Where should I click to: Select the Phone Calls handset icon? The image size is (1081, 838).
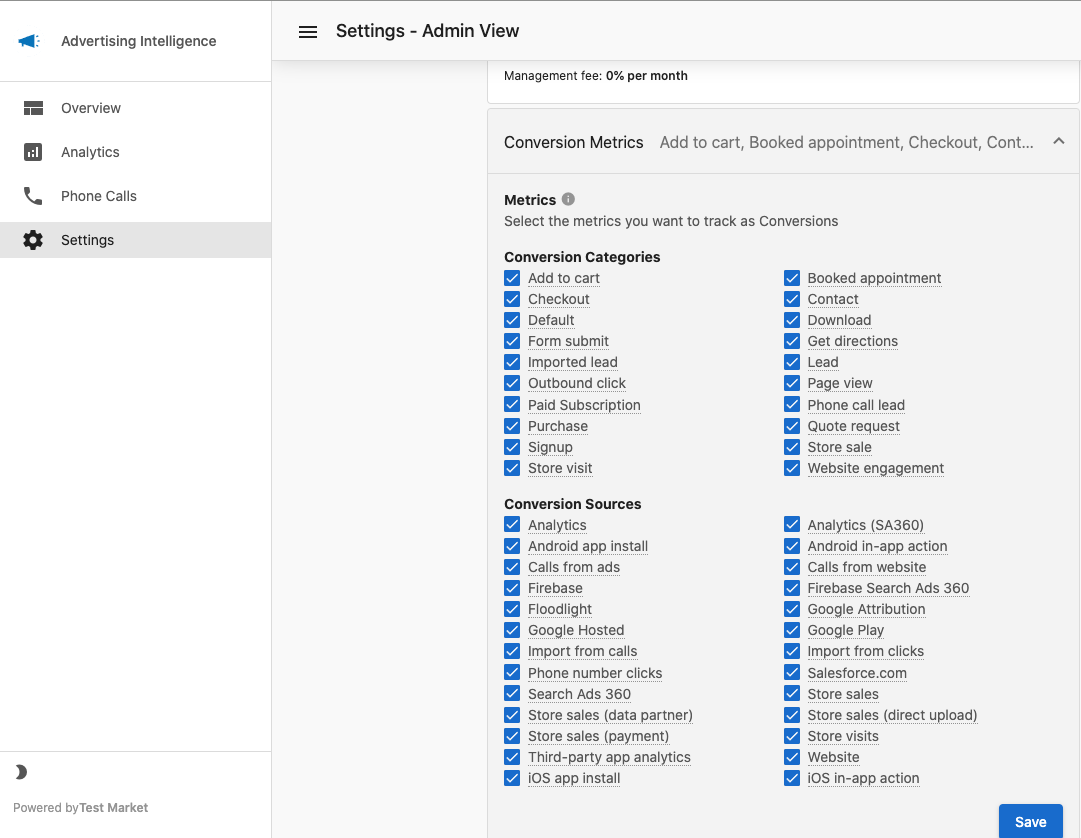pyautogui.click(x=32, y=196)
